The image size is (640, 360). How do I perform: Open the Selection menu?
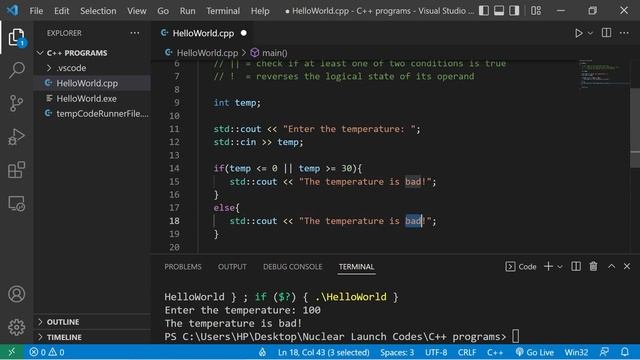point(98,11)
